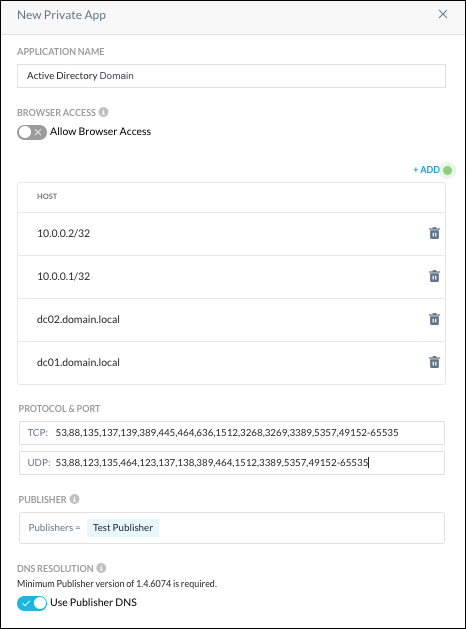The image size is (466, 629).
Task: Delete the 10.0.0.2/32 host entry
Action: tap(434, 233)
